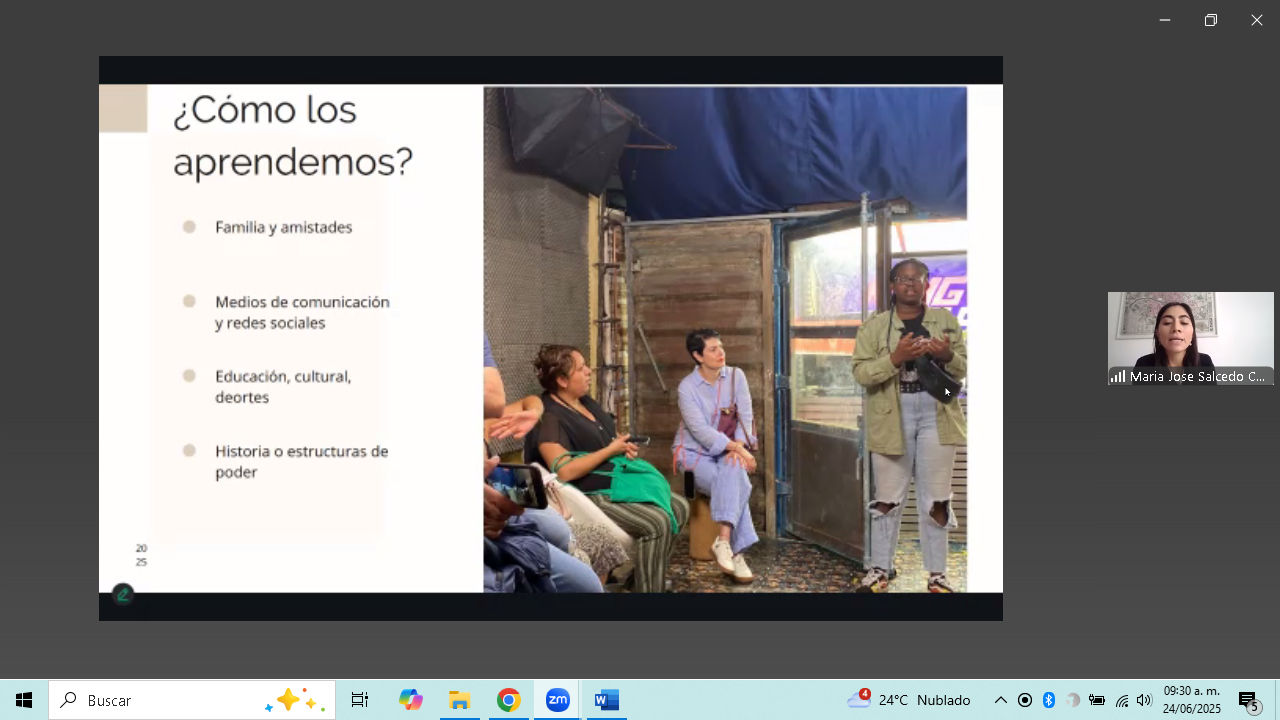
Task: Open the clock and calendar flyout
Action: point(1191,700)
